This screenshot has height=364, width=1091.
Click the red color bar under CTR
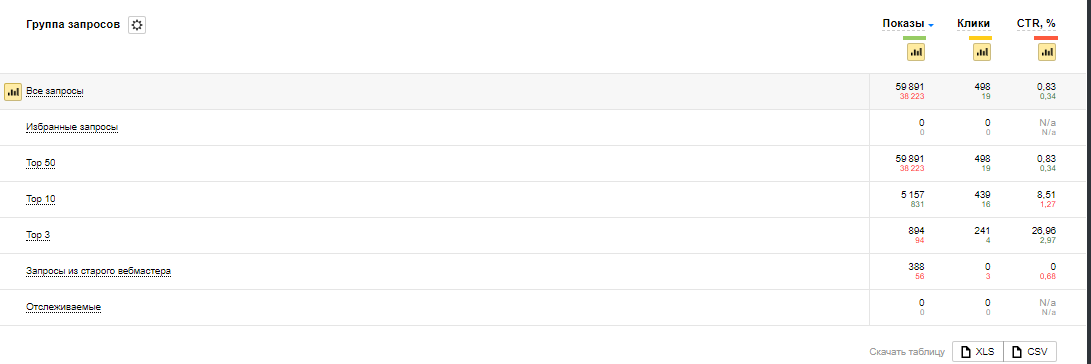click(x=1046, y=38)
